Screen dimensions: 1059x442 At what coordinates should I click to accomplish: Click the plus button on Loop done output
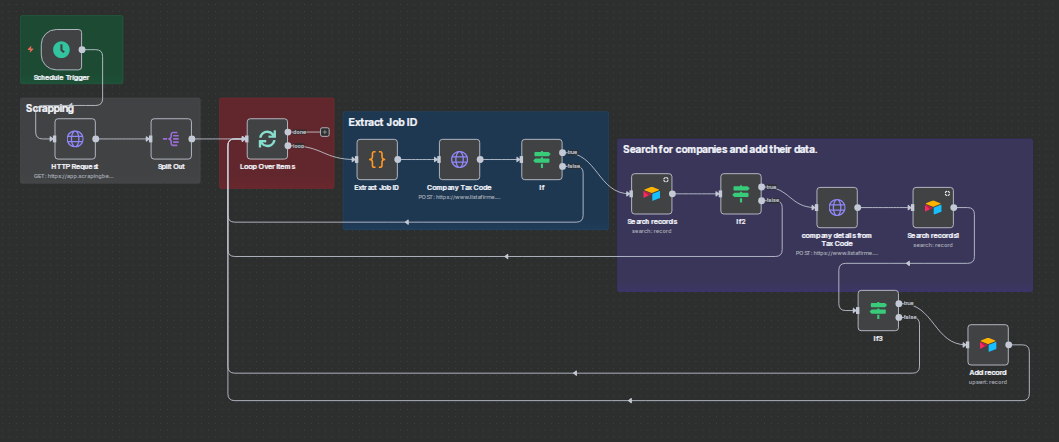(x=324, y=132)
